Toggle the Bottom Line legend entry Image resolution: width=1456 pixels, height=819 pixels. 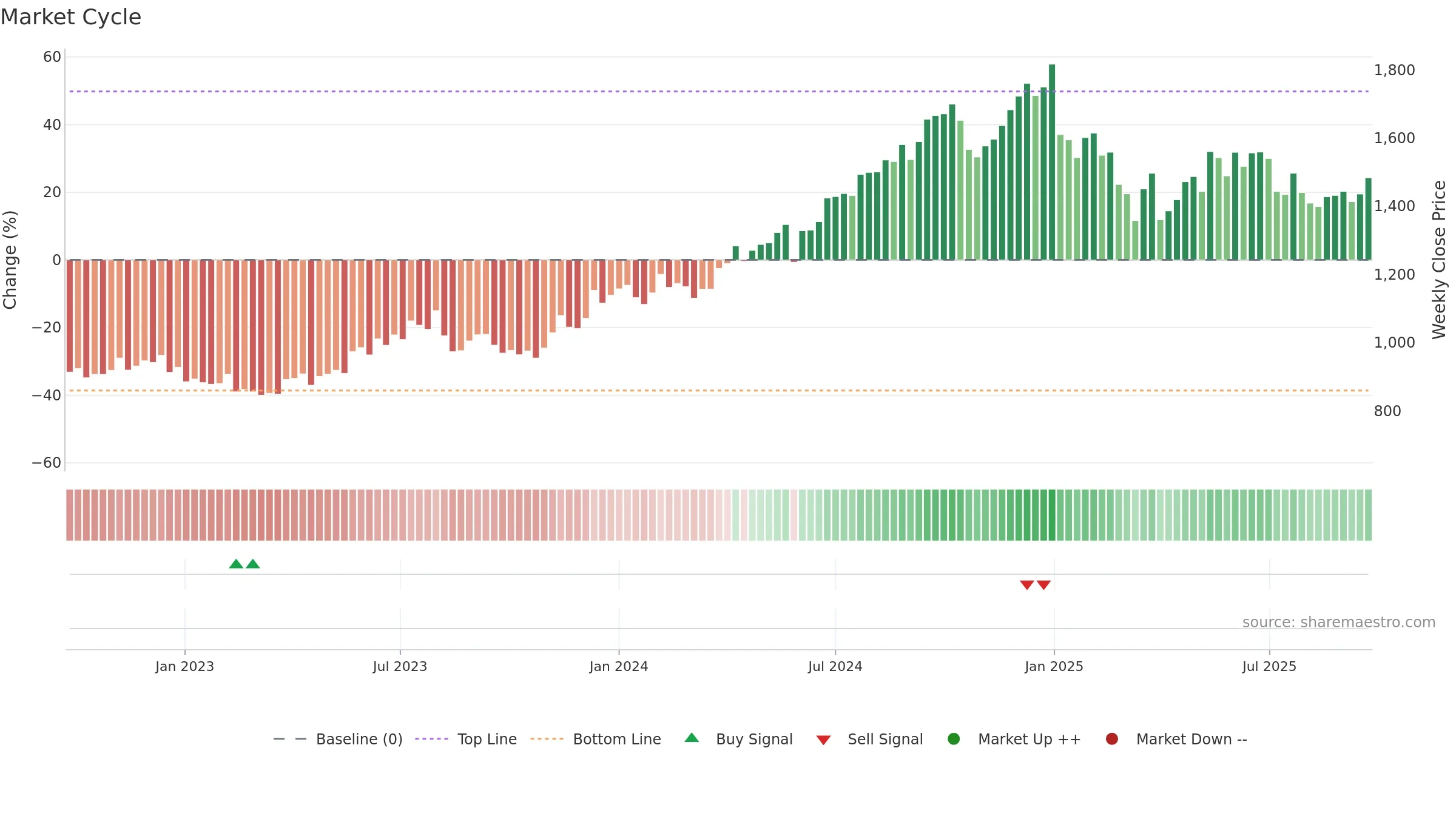596,739
